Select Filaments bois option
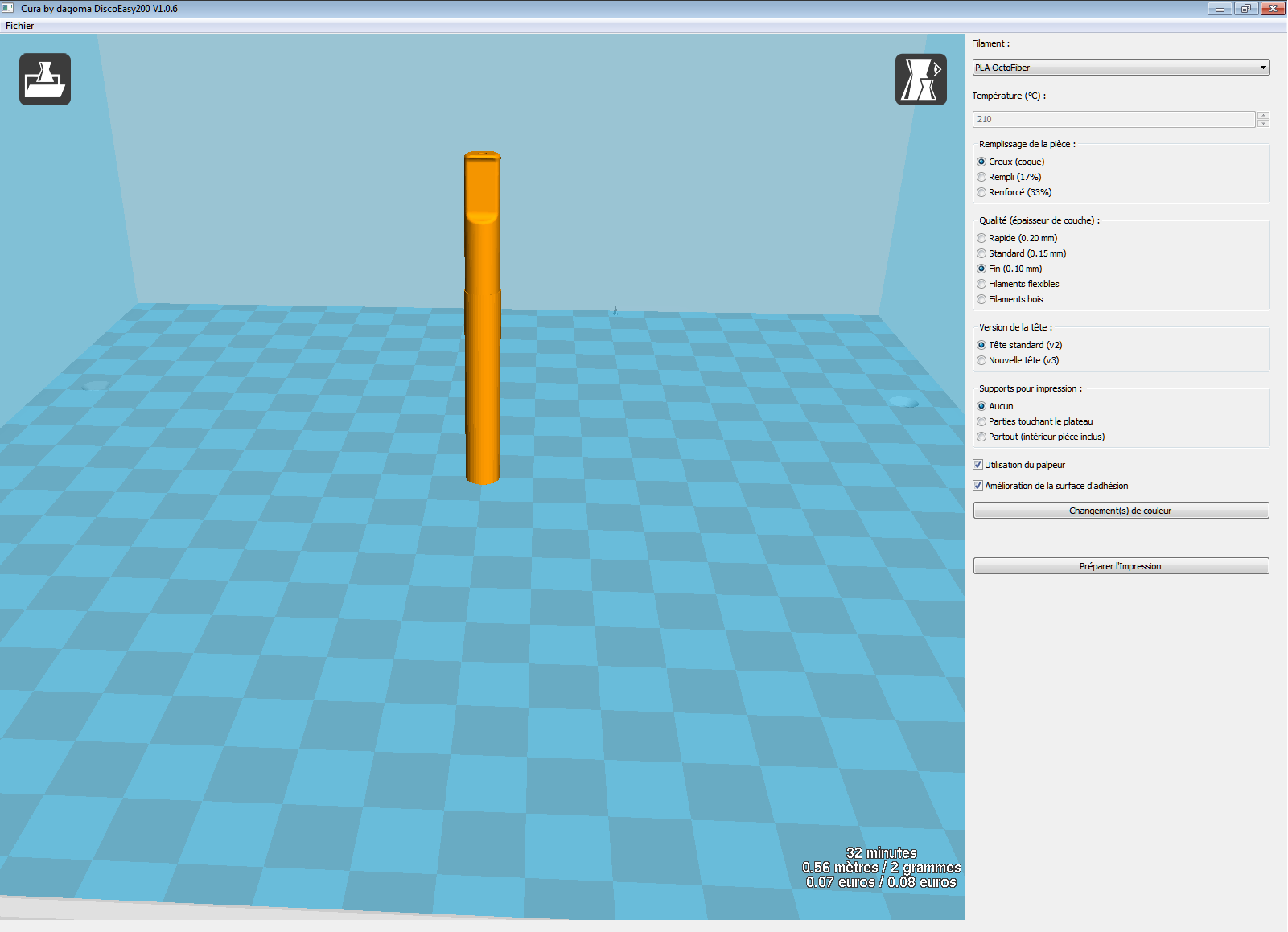This screenshot has height=932, width=1288. [1010, 299]
